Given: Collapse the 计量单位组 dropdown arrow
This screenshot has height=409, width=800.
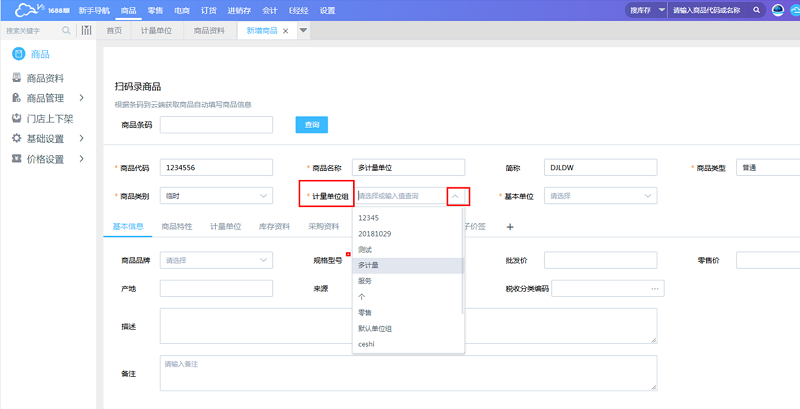Looking at the screenshot, I should [x=456, y=196].
